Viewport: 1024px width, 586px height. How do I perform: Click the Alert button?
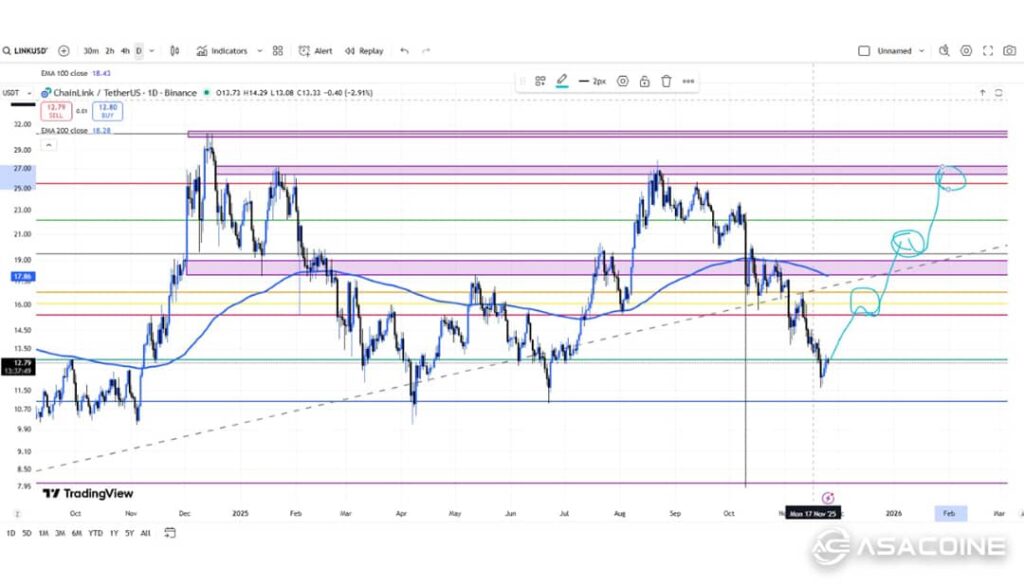click(x=316, y=51)
